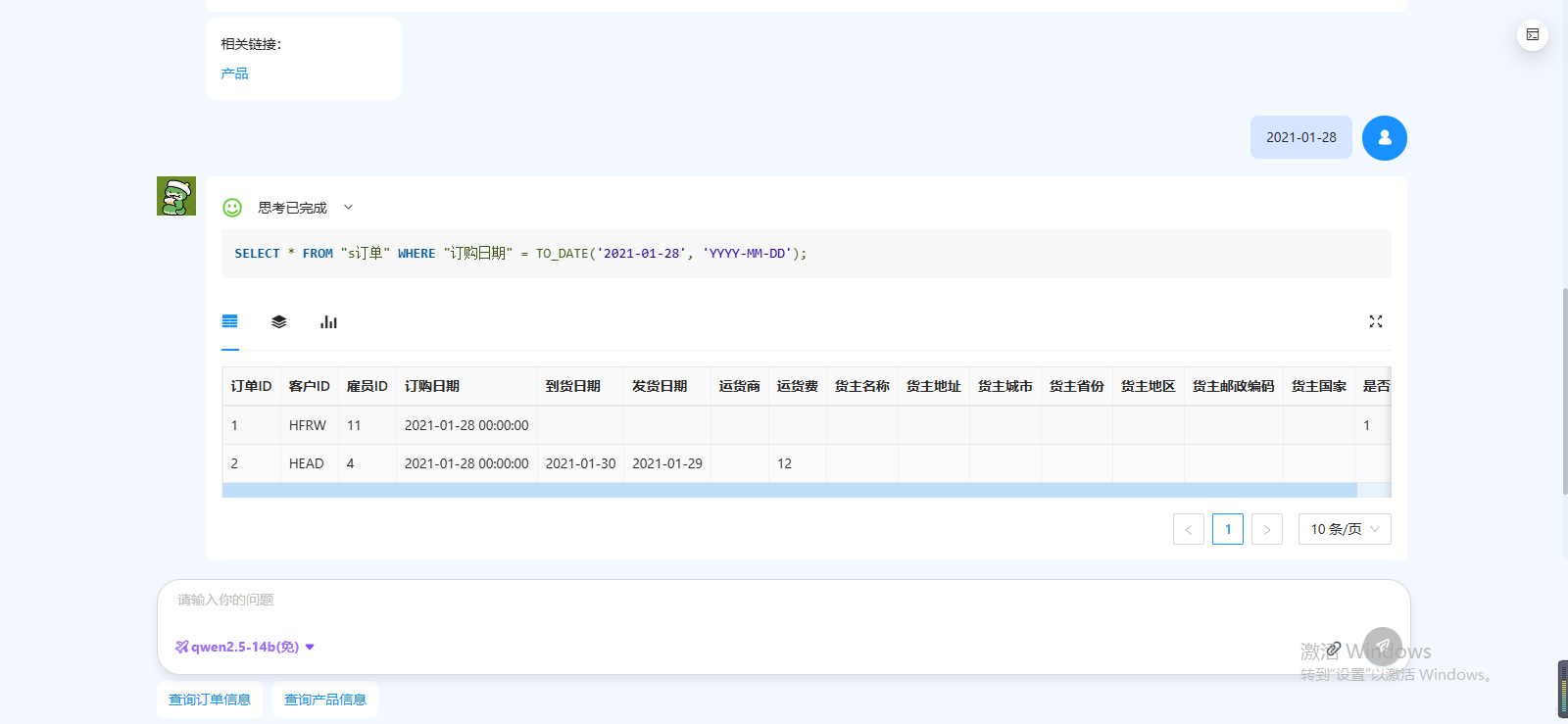
Task: Expand results table to fullscreen
Action: 1375,321
